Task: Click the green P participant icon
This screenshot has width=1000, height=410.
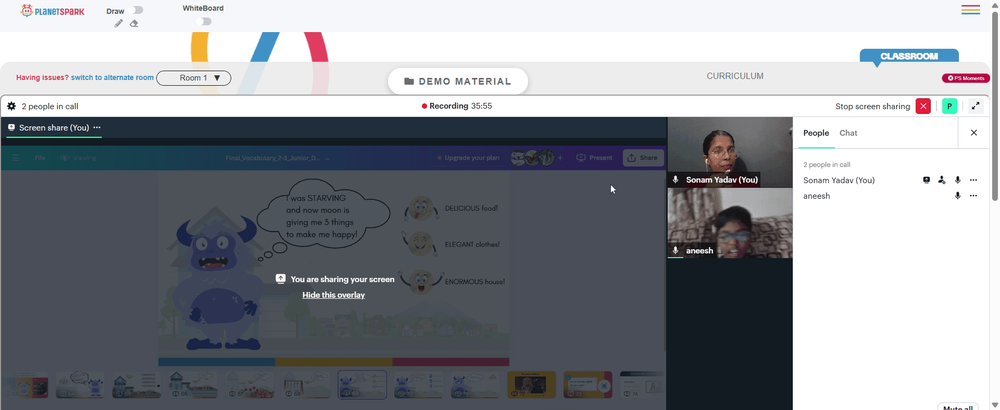Action: (950, 106)
